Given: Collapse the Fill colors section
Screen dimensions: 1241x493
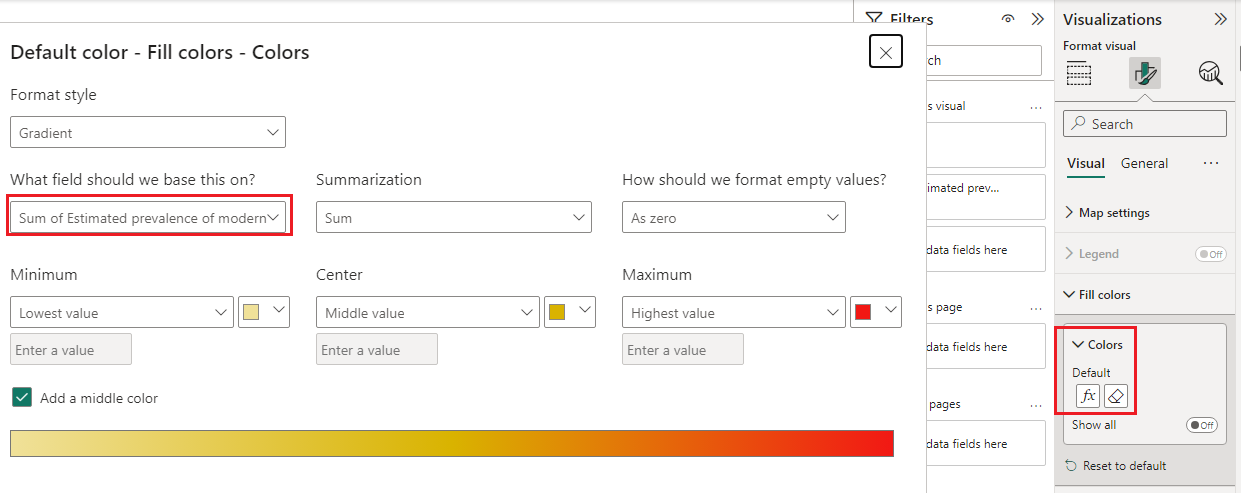Looking at the screenshot, I should pyautogui.click(x=1097, y=294).
